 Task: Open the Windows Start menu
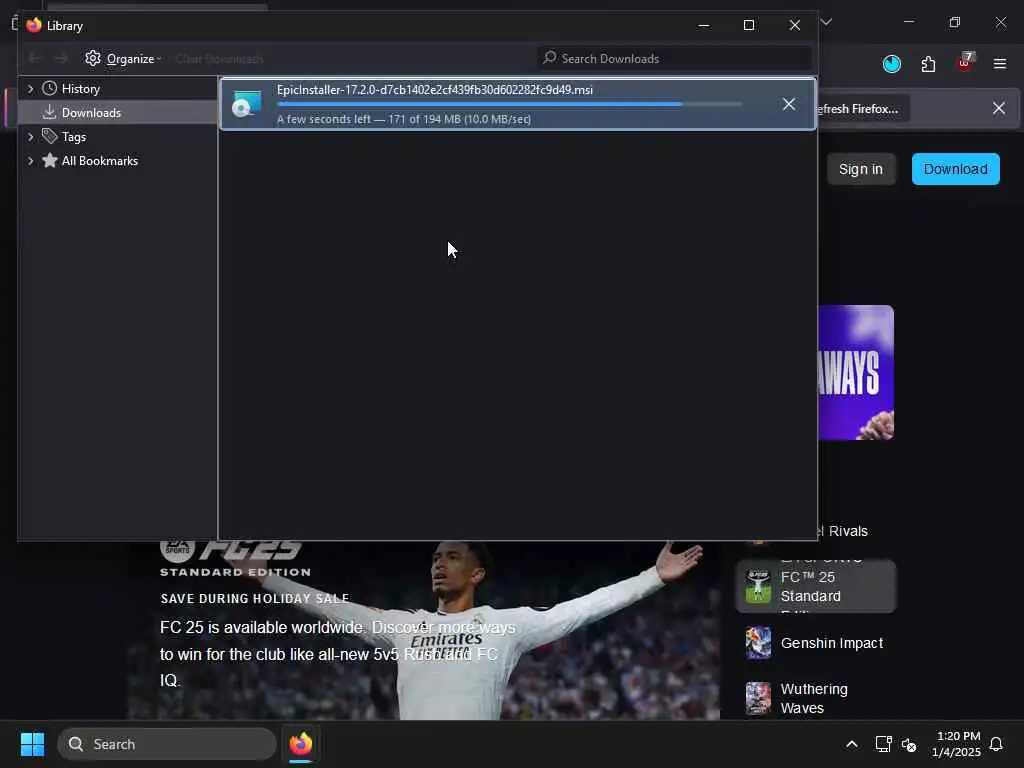[32, 744]
